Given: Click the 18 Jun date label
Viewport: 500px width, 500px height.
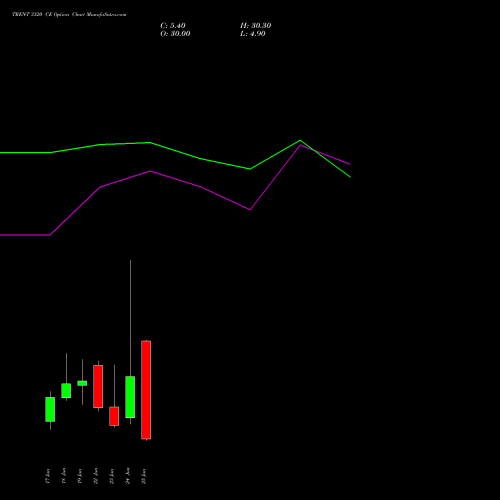Looking at the screenshot, I should point(64,476).
